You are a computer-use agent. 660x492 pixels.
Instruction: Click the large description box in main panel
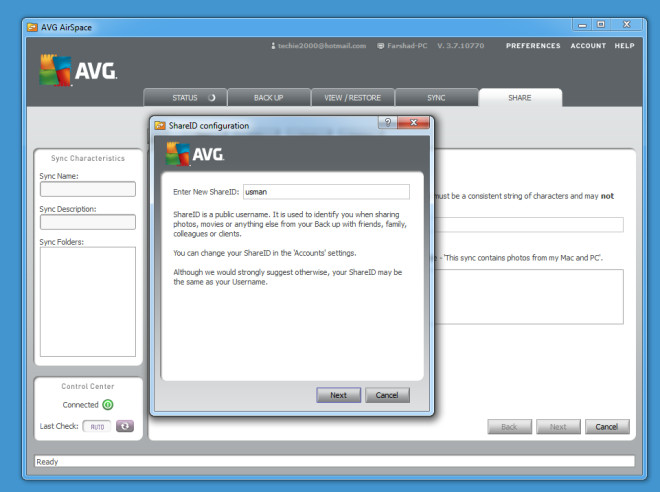point(529,297)
